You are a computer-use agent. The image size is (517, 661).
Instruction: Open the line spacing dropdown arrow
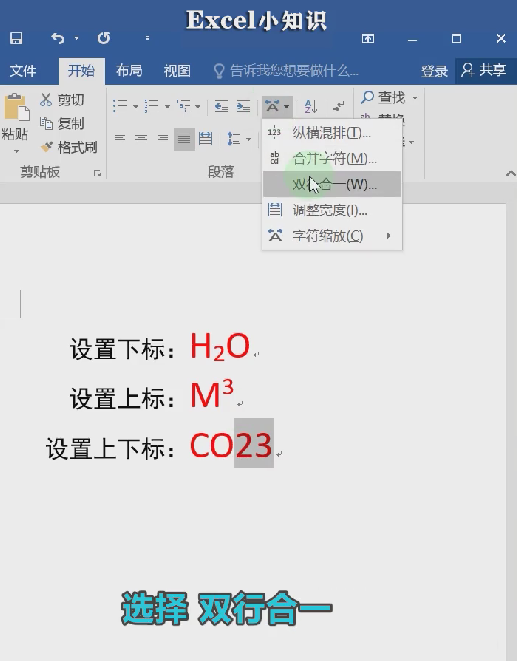pos(249,139)
